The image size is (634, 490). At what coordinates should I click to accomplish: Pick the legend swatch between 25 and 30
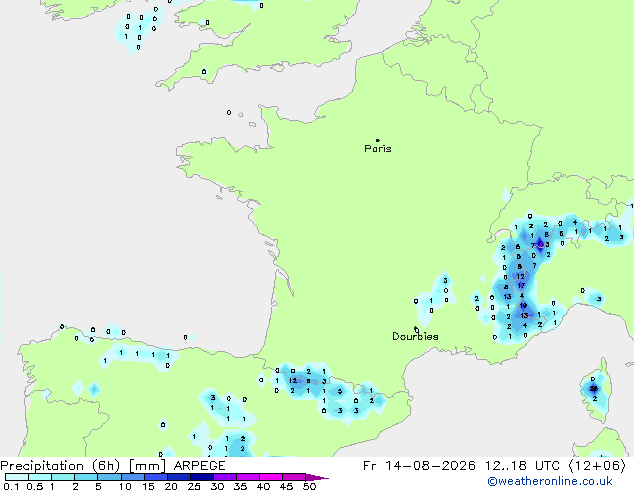[x=202, y=477]
